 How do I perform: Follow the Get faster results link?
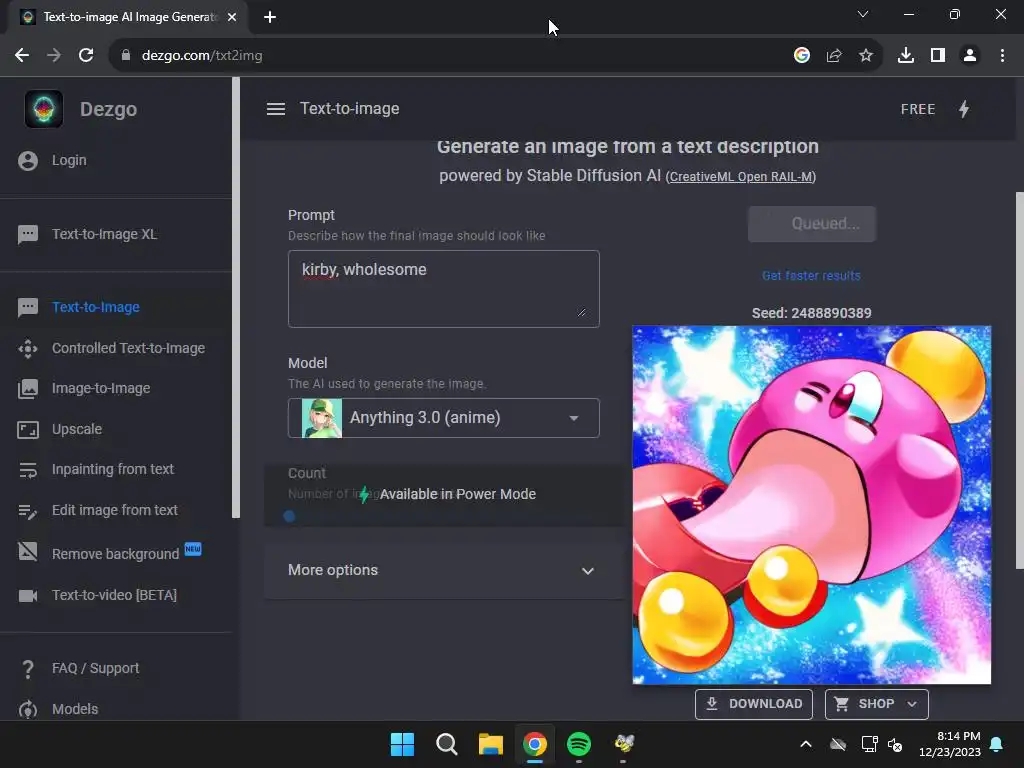coord(811,276)
